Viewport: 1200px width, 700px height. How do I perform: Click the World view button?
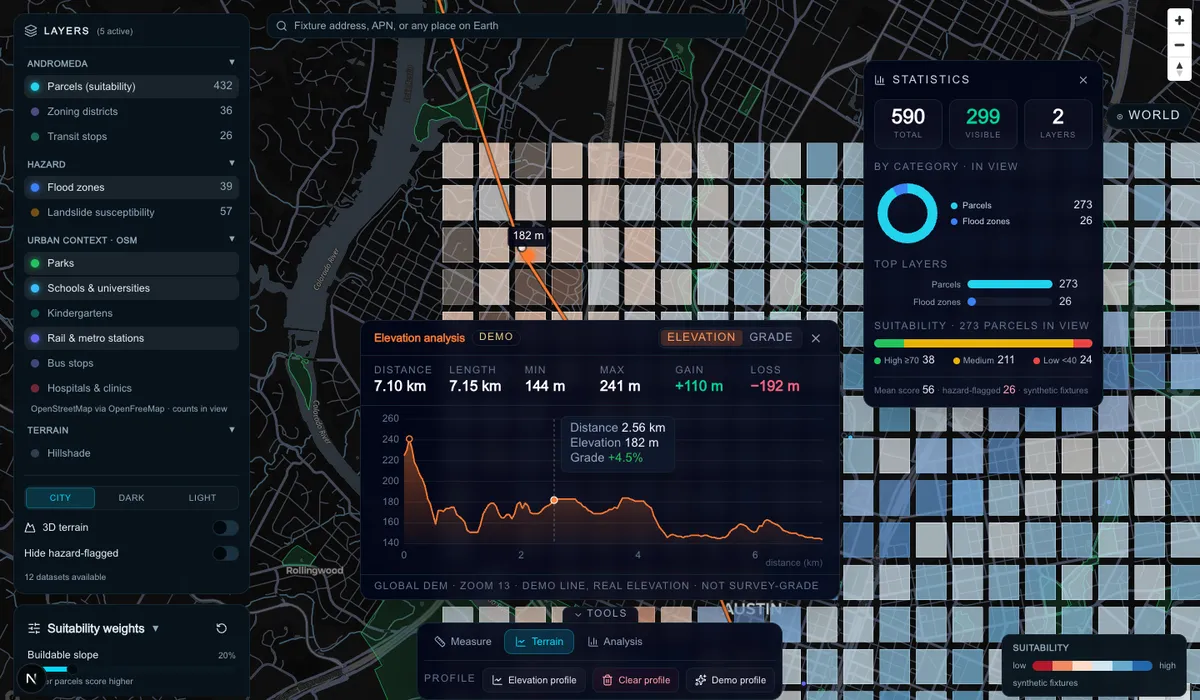click(x=1148, y=116)
